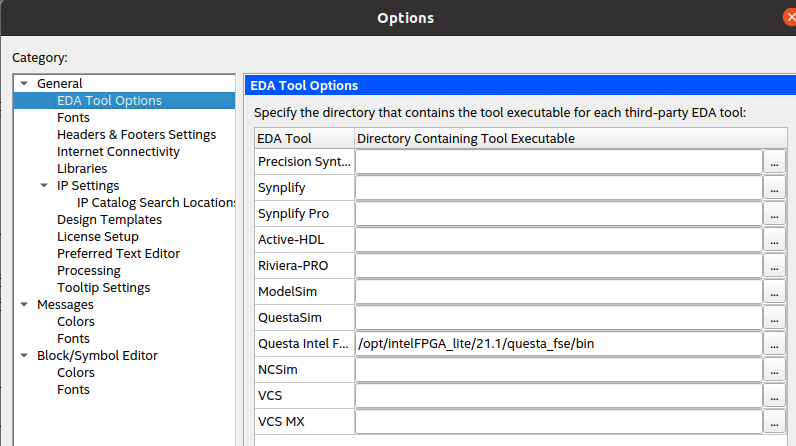This screenshot has width=796, height=446.
Task: Click browse button for Questa Intel FPGA
Action: (775, 344)
